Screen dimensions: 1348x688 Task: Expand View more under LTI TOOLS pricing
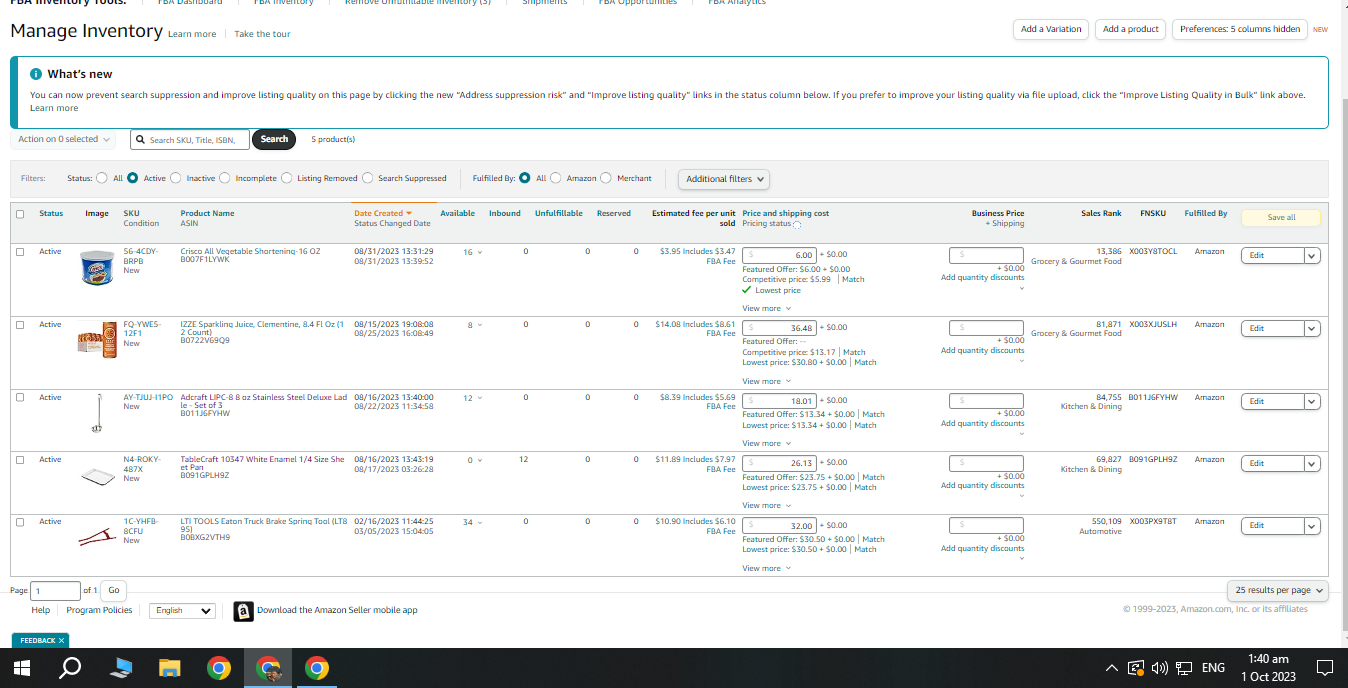tap(766, 568)
